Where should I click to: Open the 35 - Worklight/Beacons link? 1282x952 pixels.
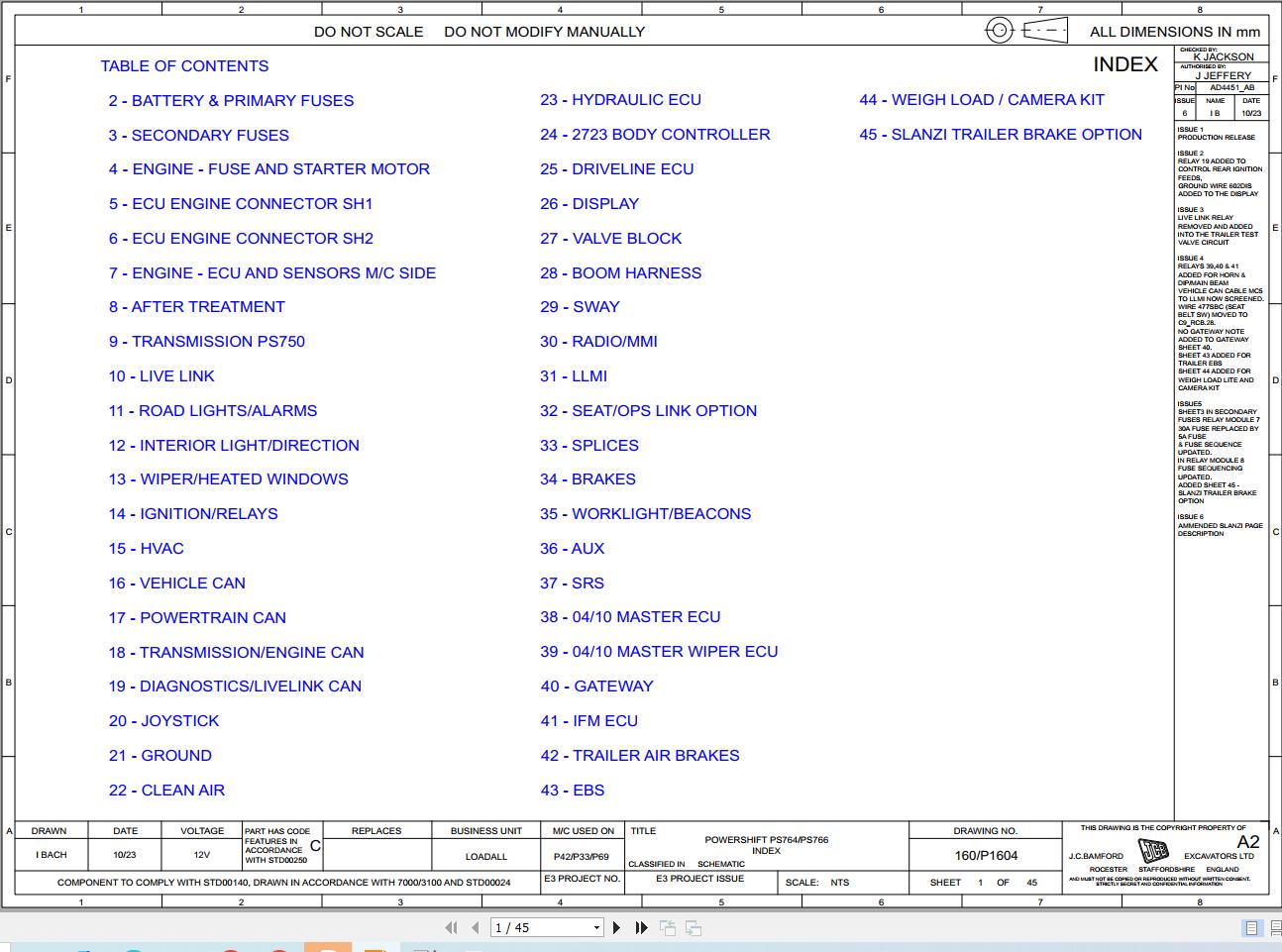tap(646, 514)
